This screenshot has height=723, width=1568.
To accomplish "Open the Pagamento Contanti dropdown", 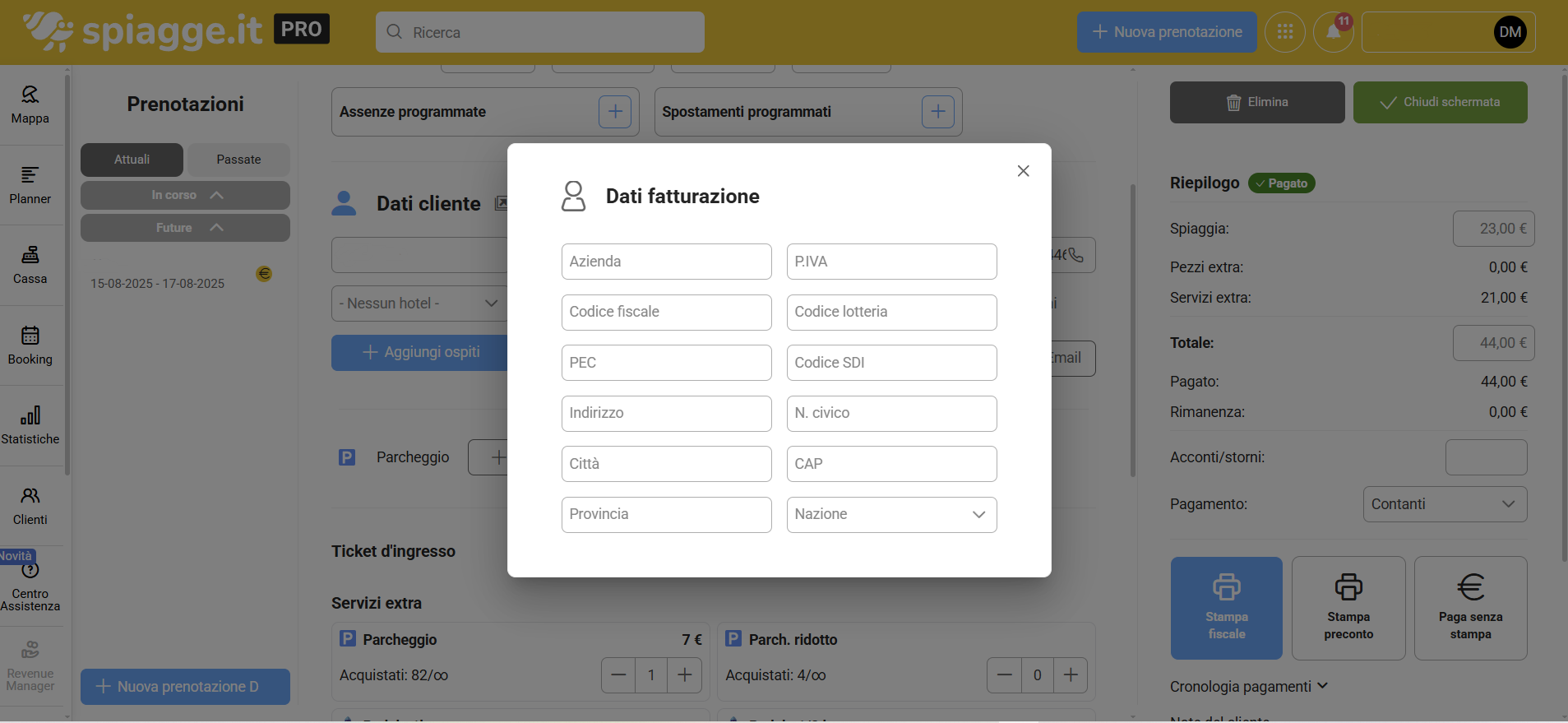I will pyautogui.click(x=1445, y=504).
